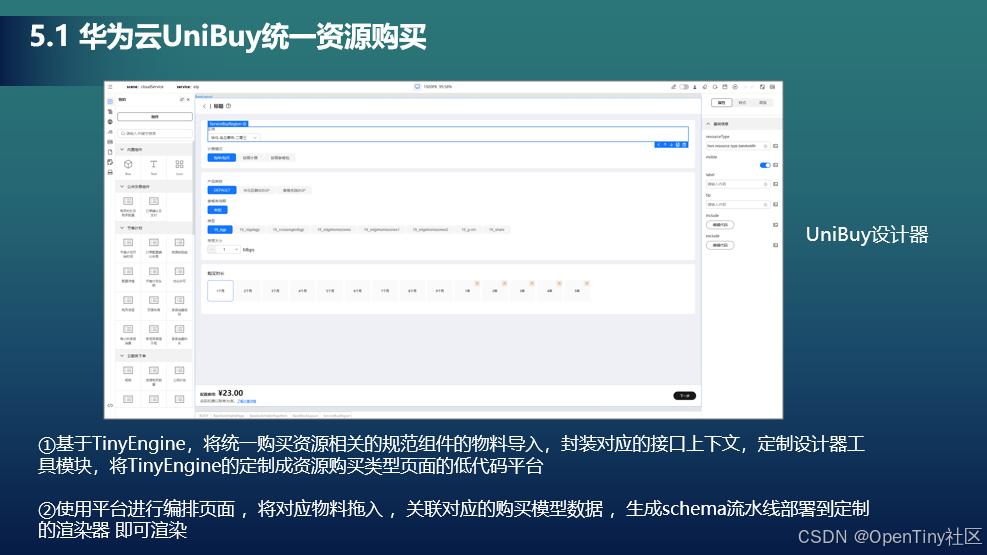Screen dimensions: 987x555
Task: Select the 19_bgp type option
Action: point(220,230)
